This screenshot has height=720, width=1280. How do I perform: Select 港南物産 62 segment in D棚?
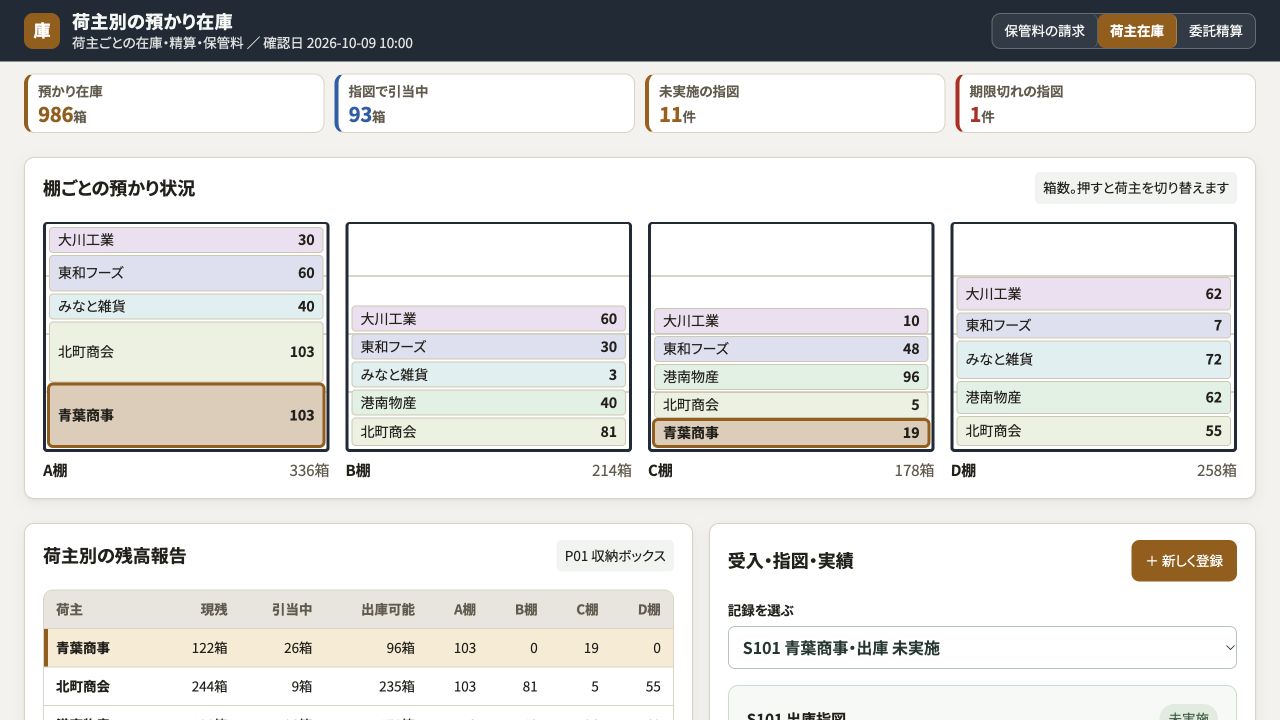[x=1094, y=398]
